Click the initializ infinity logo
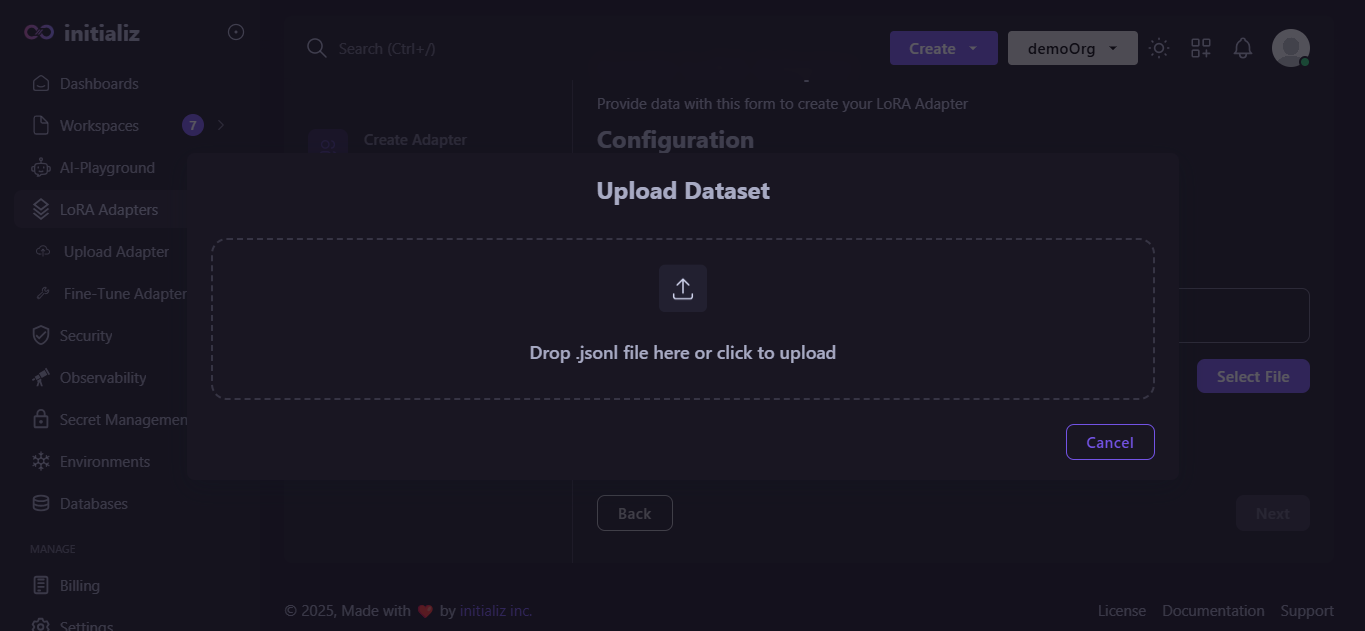1365x631 pixels. pos(39,33)
